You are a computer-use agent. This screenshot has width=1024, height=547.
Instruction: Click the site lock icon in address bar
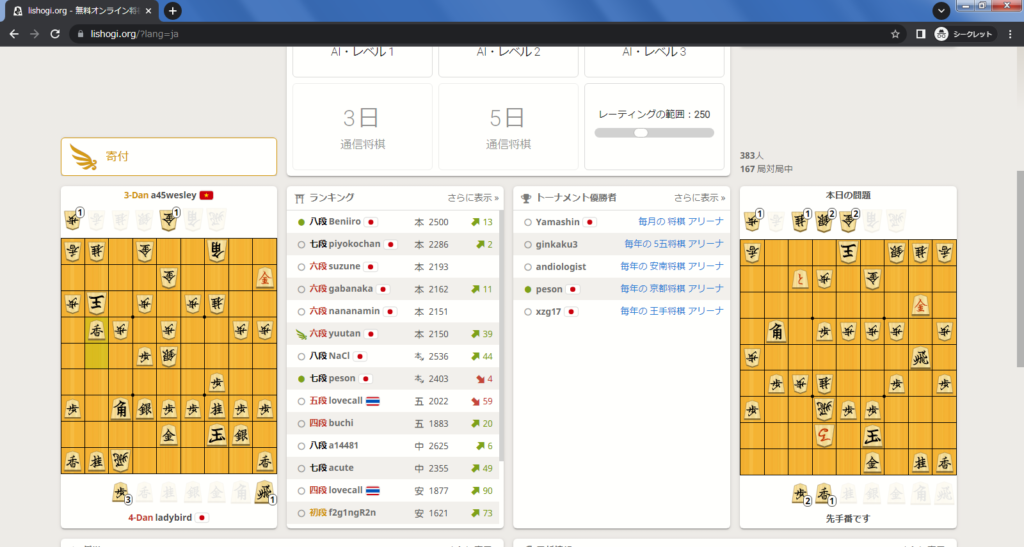pos(80,34)
